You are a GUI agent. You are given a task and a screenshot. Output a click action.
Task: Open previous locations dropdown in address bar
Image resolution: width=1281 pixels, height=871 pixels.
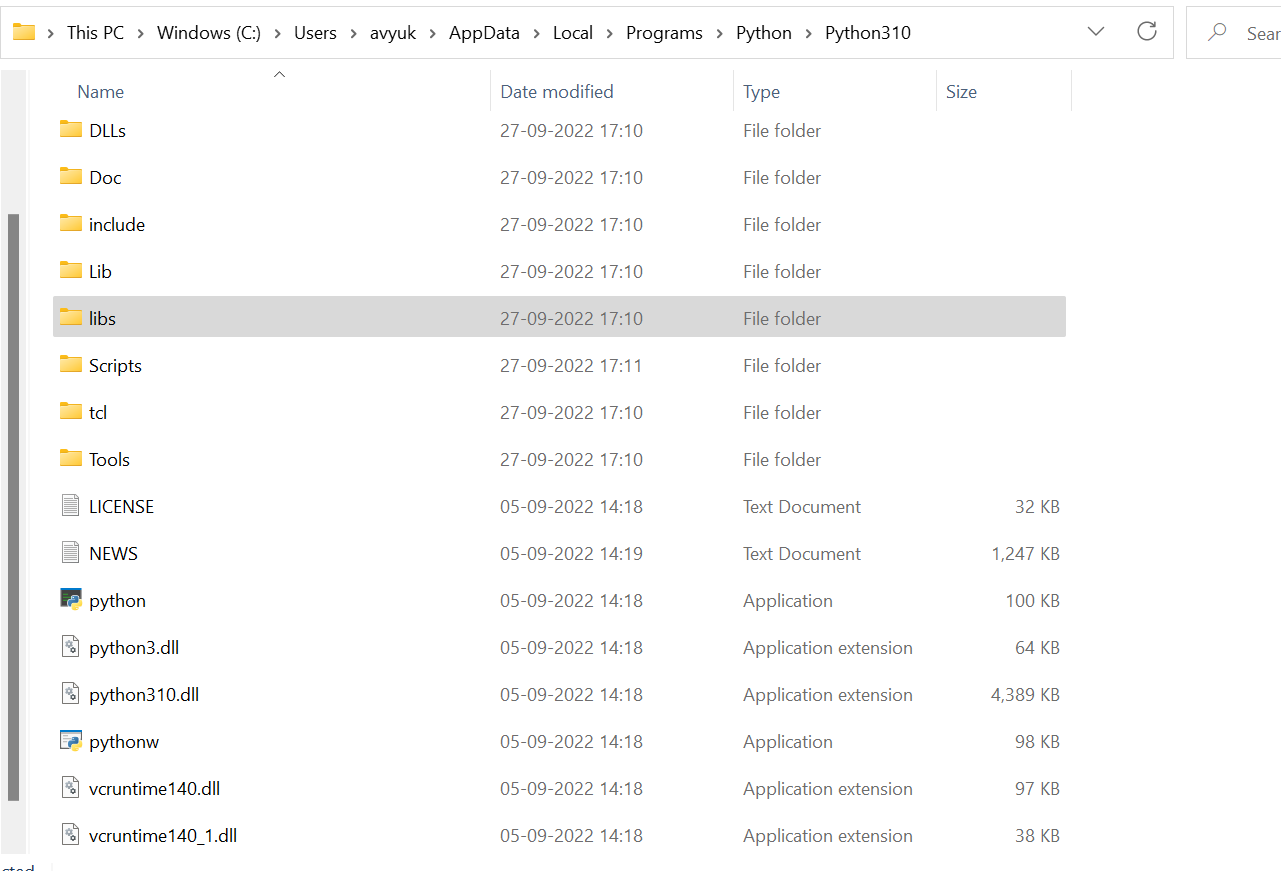pyautogui.click(x=1096, y=32)
